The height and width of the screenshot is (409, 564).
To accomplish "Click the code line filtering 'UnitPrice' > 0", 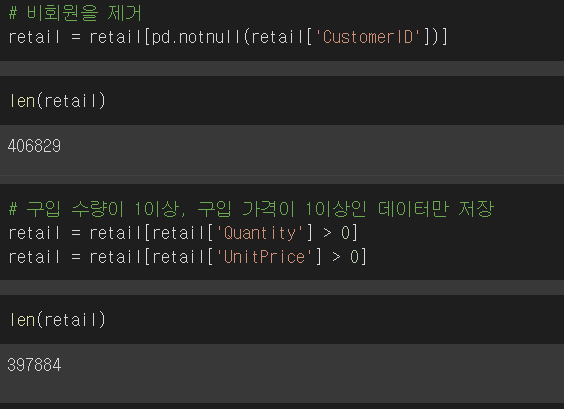I will coord(187,257).
